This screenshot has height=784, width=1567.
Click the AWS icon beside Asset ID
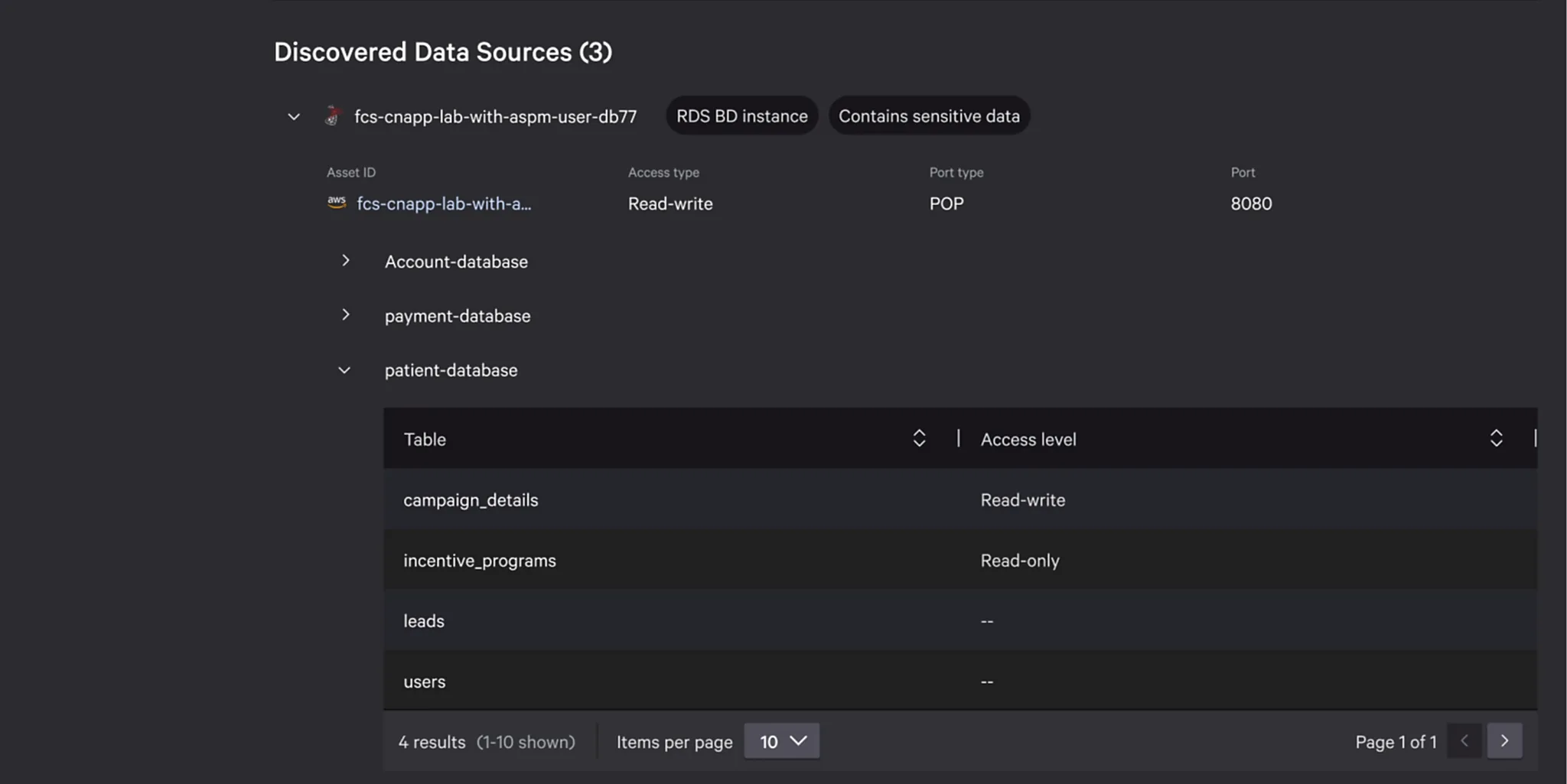coord(337,202)
